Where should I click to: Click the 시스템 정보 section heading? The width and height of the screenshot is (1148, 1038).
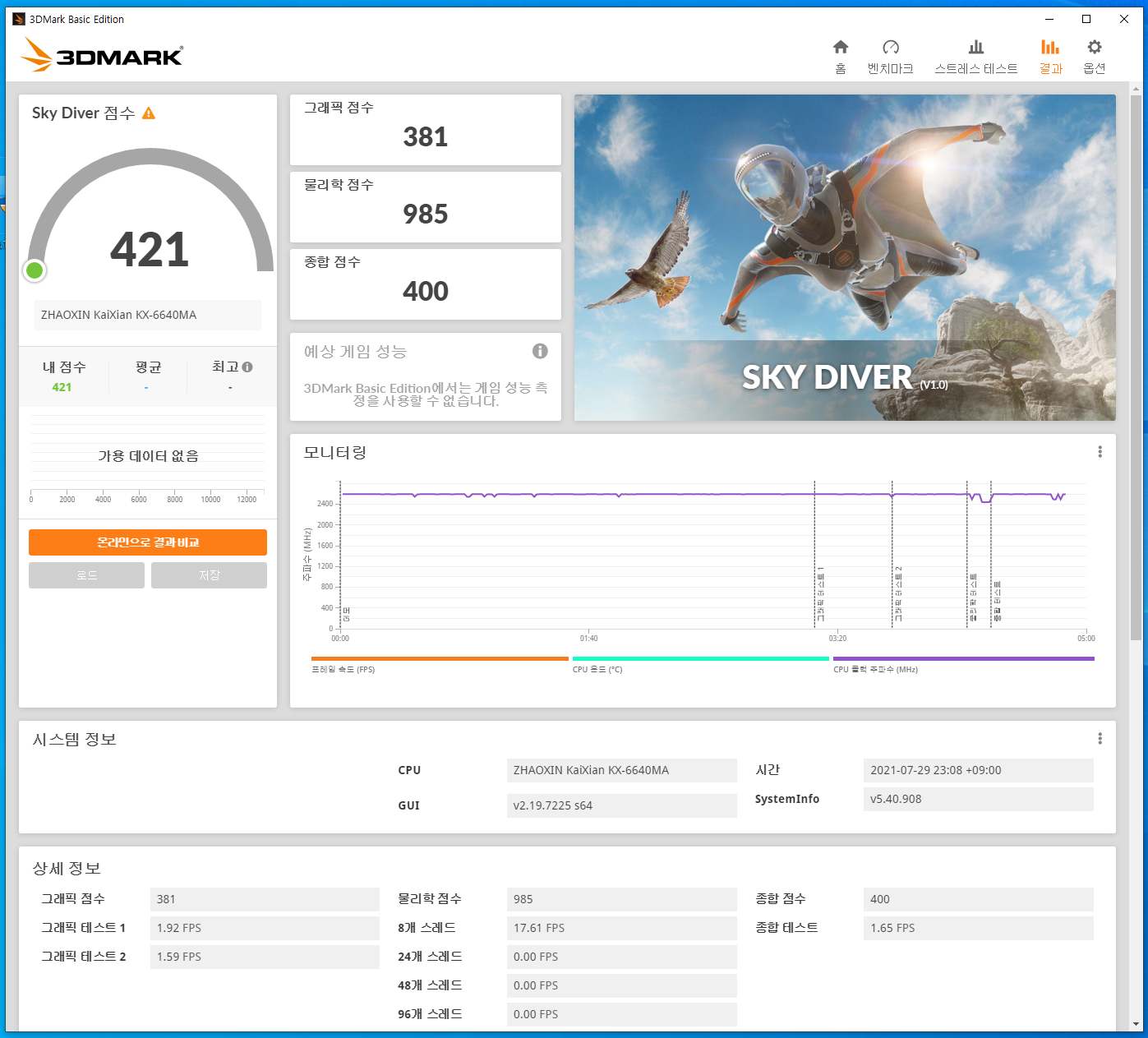(74, 739)
